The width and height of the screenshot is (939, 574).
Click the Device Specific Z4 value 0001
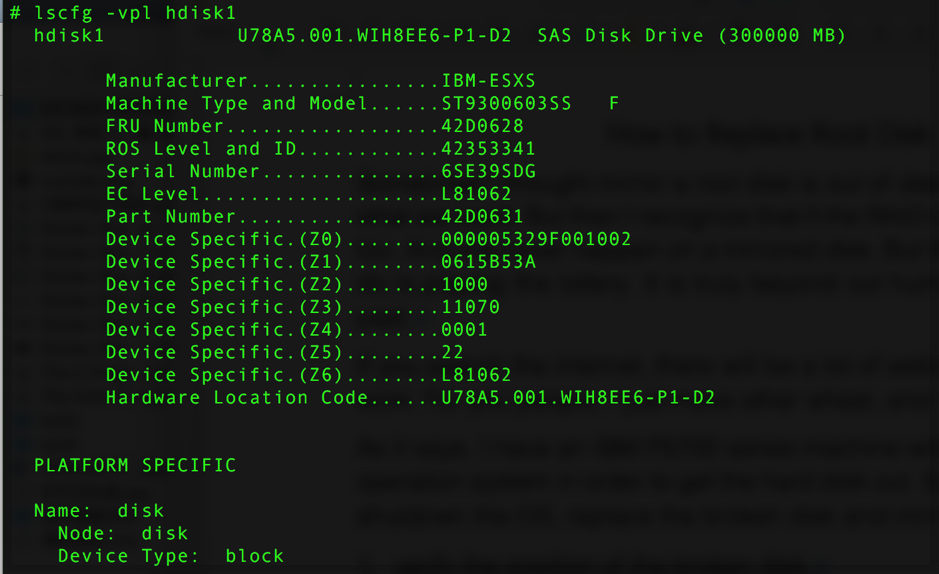[464, 330]
